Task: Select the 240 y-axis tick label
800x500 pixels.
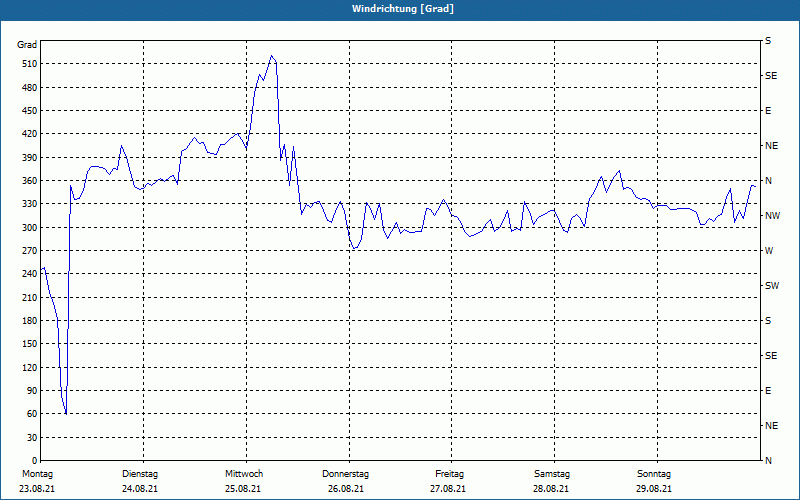Action: click(30, 274)
